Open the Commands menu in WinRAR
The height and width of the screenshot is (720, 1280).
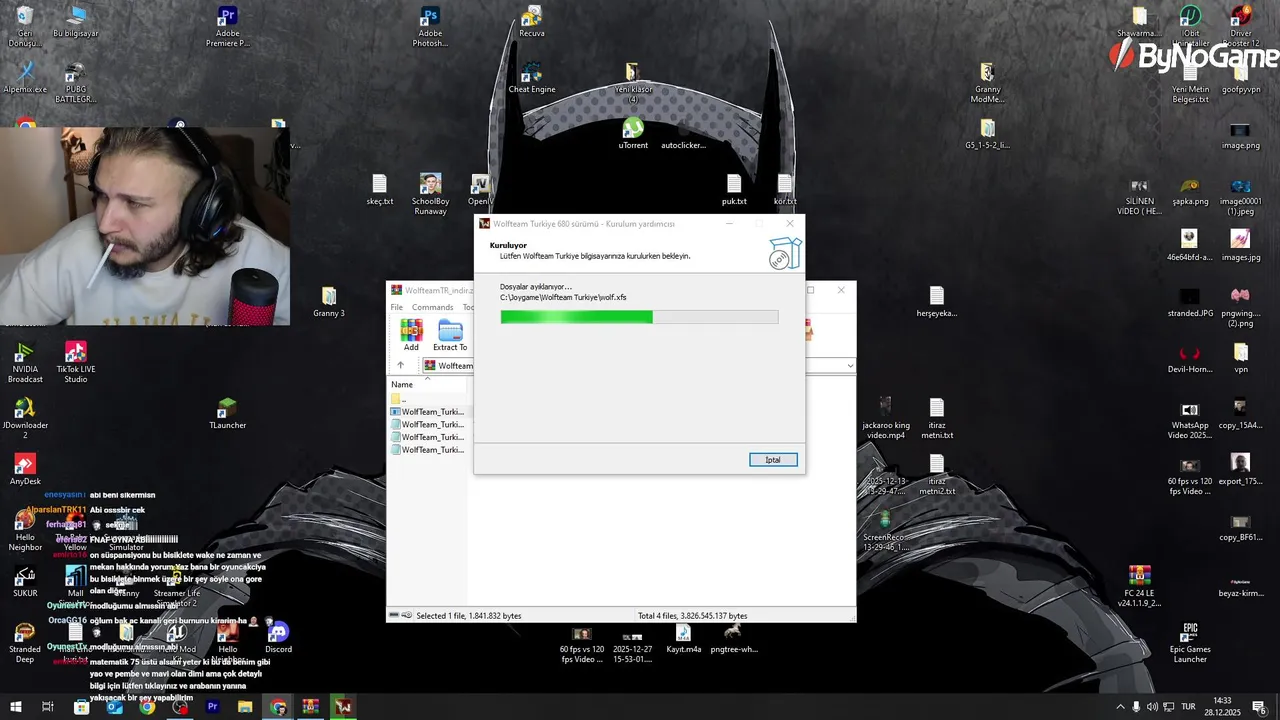coord(432,307)
